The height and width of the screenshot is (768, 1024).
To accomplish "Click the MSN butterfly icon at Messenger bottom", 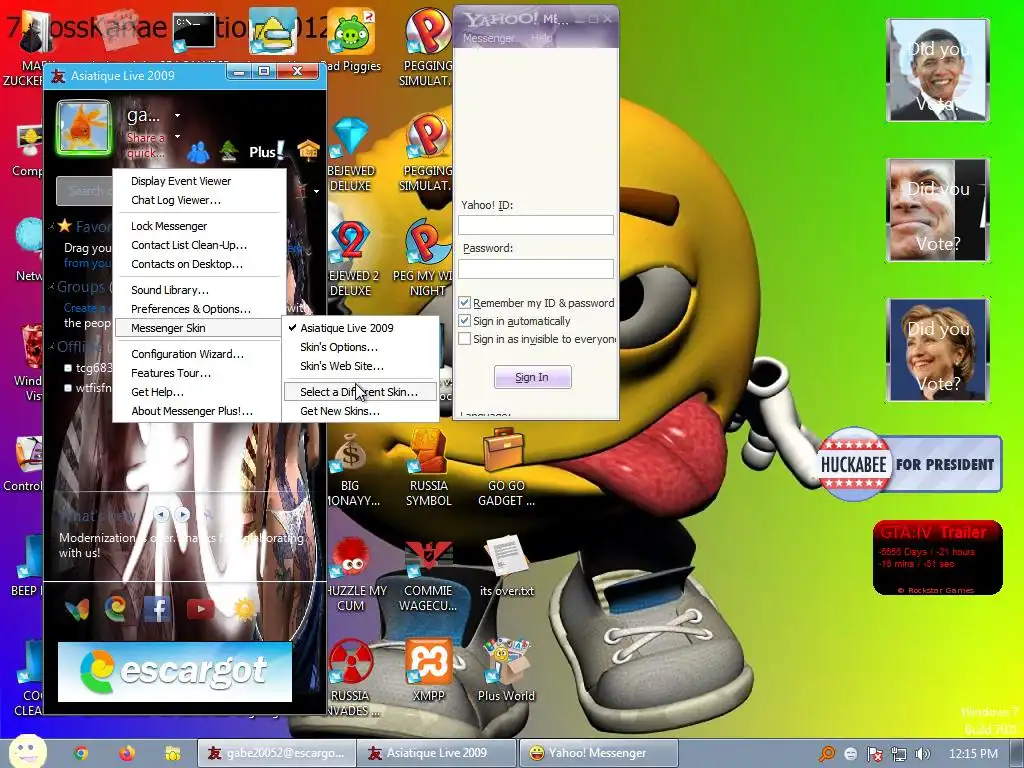I will click(x=76, y=609).
